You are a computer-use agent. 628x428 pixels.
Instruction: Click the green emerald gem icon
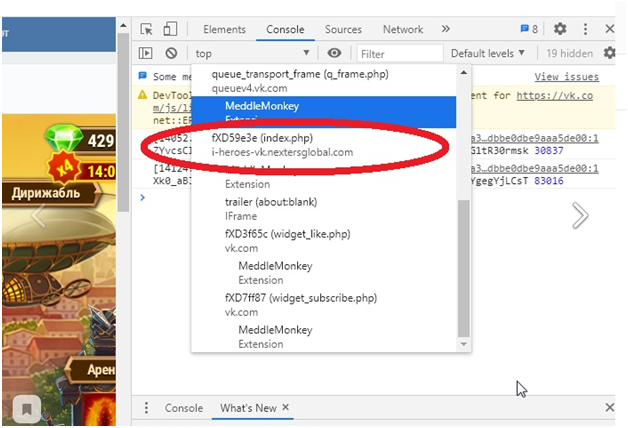coord(63,137)
